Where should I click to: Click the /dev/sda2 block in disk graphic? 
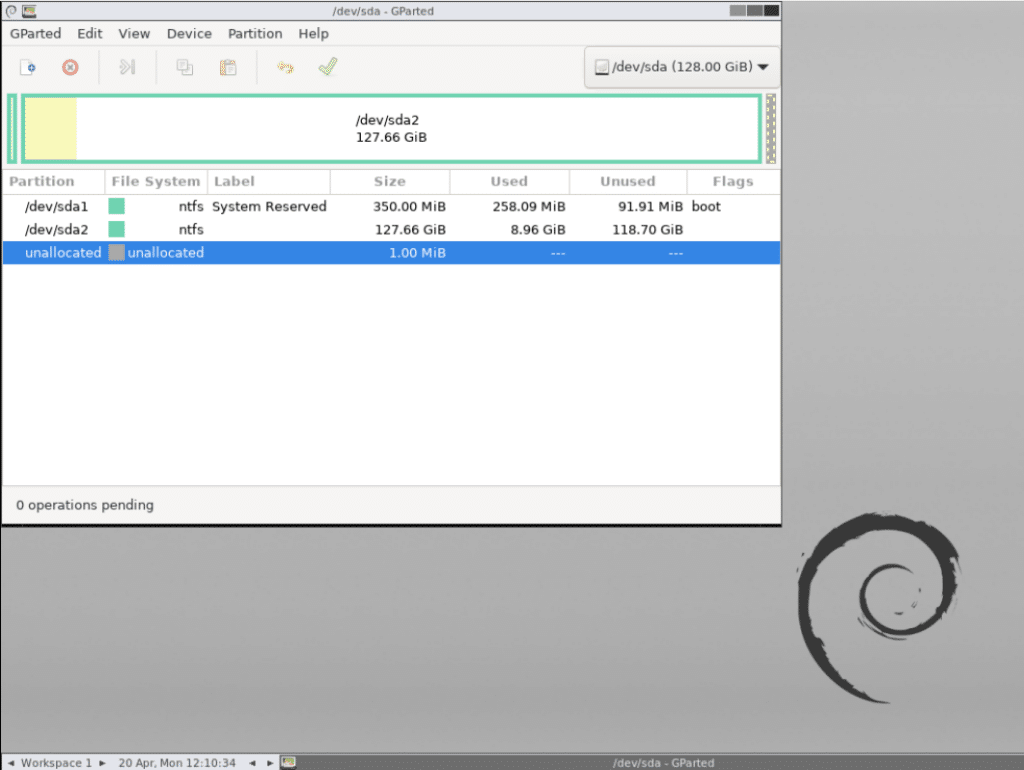(391, 128)
